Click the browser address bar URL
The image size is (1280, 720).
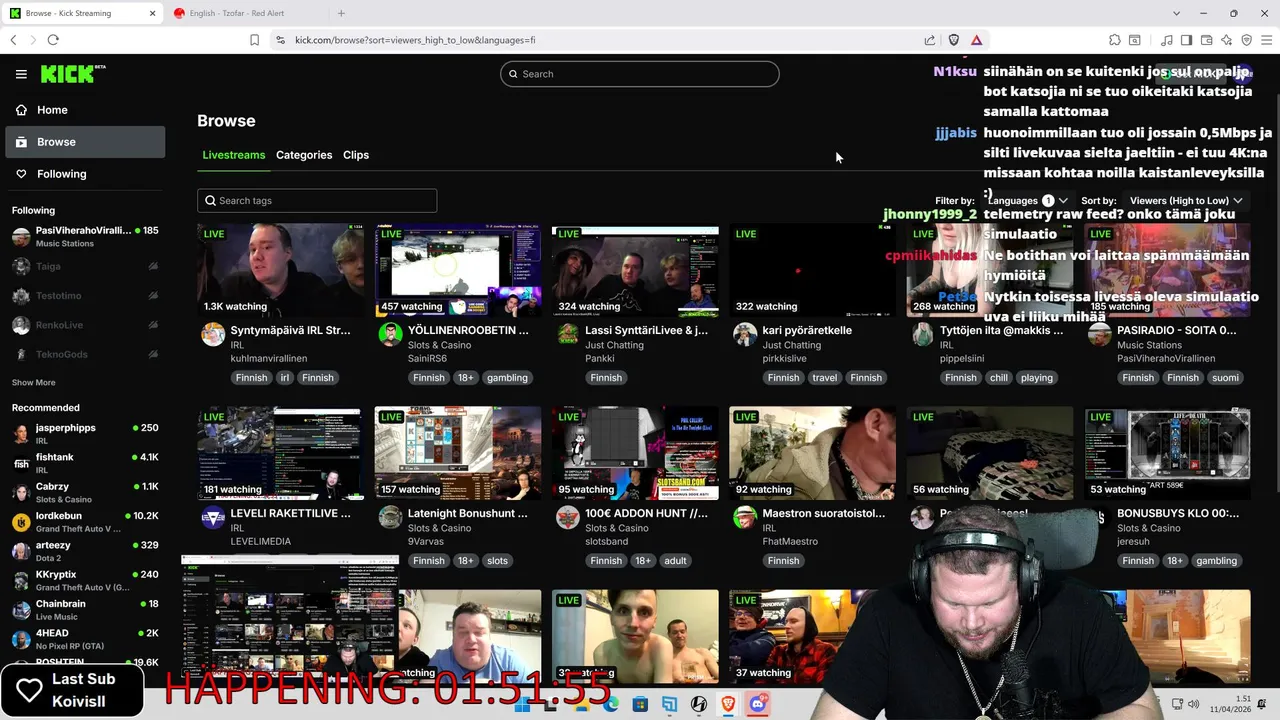click(415, 40)
